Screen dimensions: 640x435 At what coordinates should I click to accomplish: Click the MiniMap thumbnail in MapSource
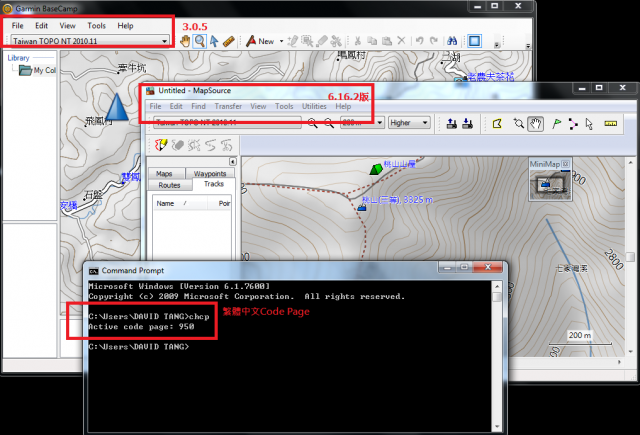pos(550,184)
